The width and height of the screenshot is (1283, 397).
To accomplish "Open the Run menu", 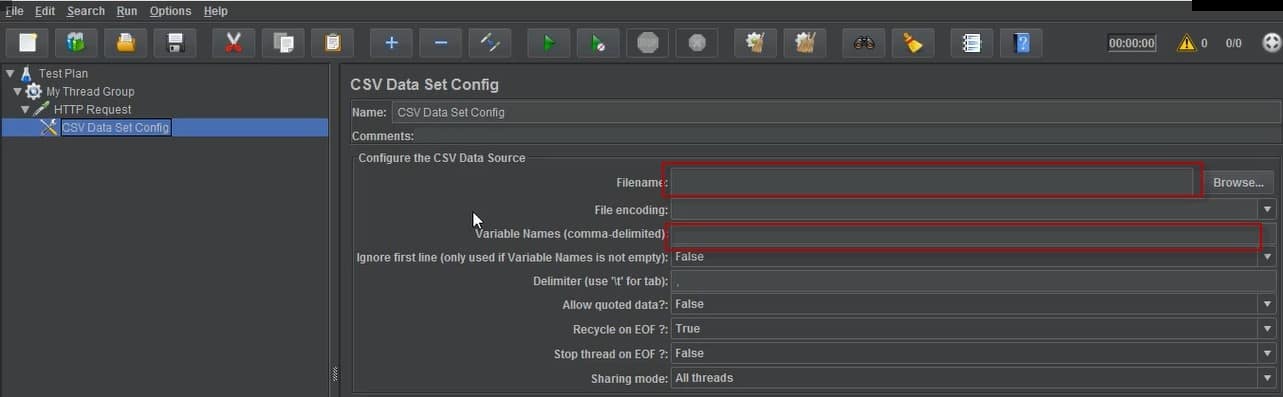I will tap(127, 11).
